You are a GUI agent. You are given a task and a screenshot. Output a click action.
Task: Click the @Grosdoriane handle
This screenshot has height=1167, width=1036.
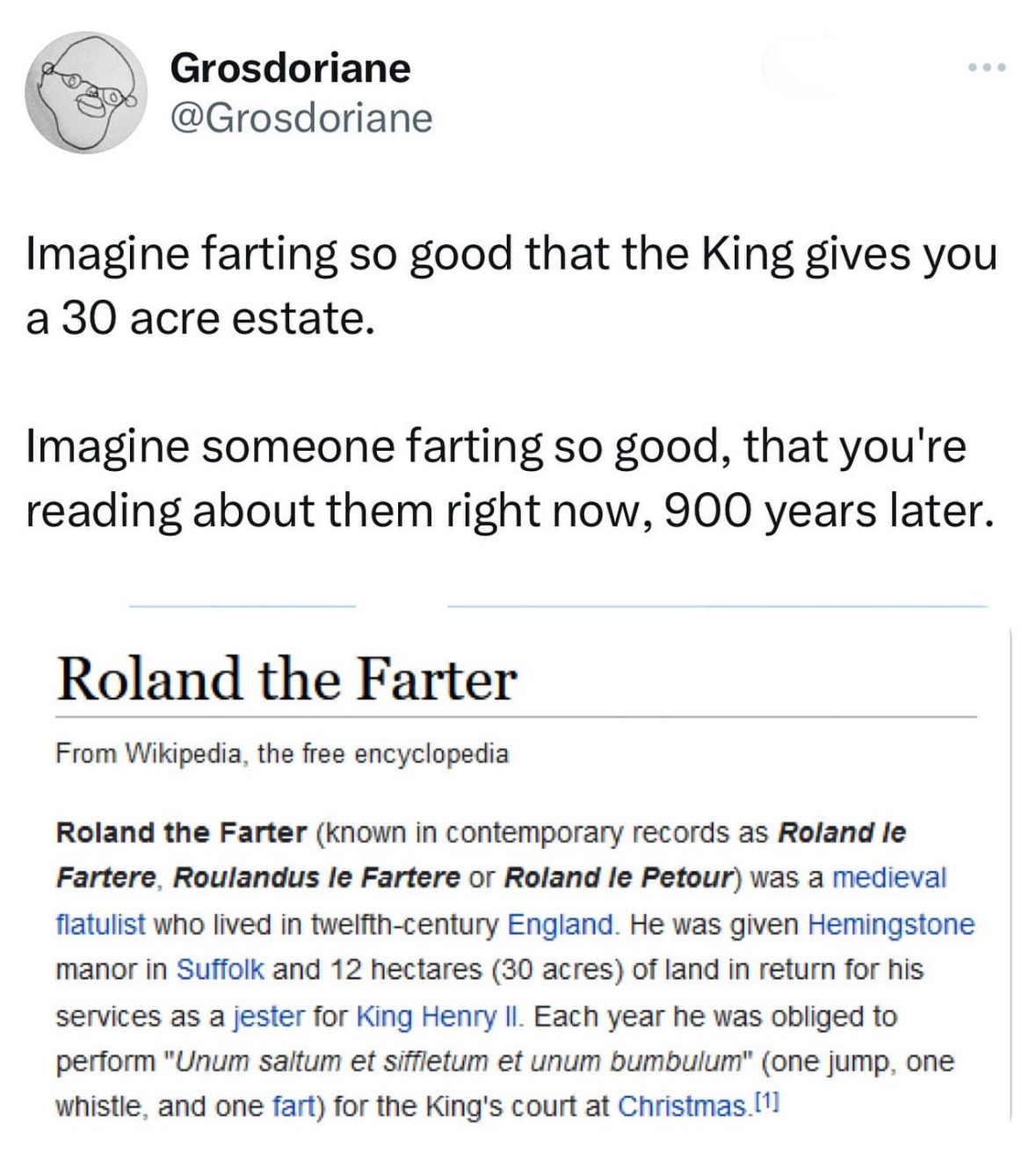point(301,118)
